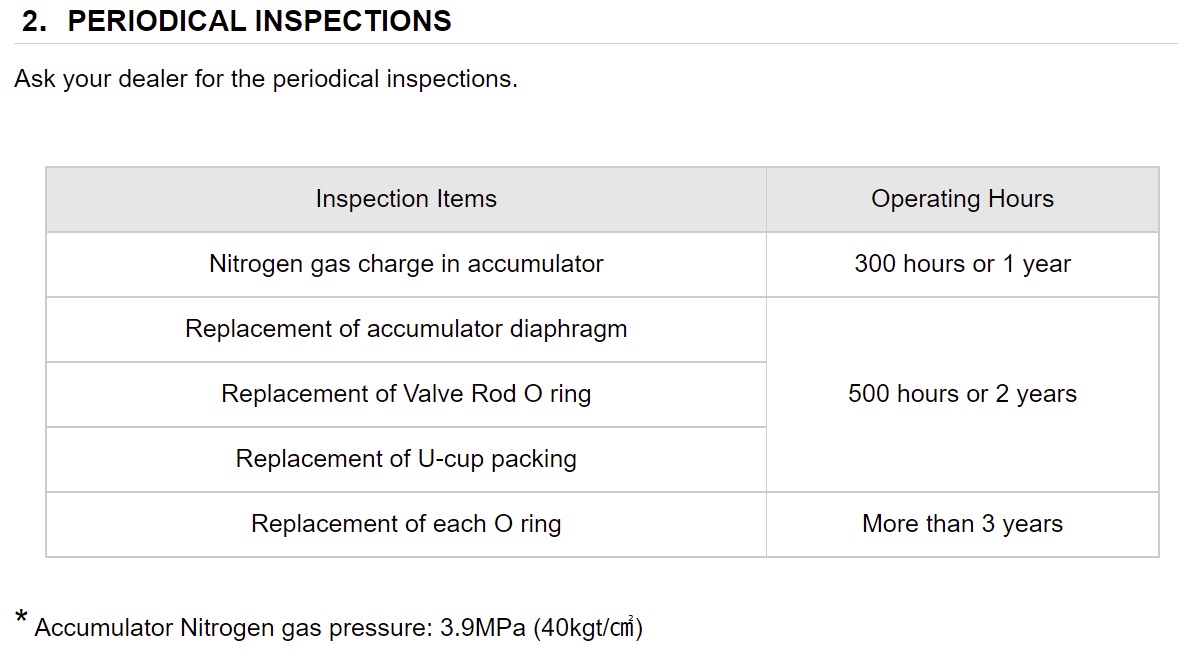
Task: Click the word accumulator in first row
Action: coord(535,264)
